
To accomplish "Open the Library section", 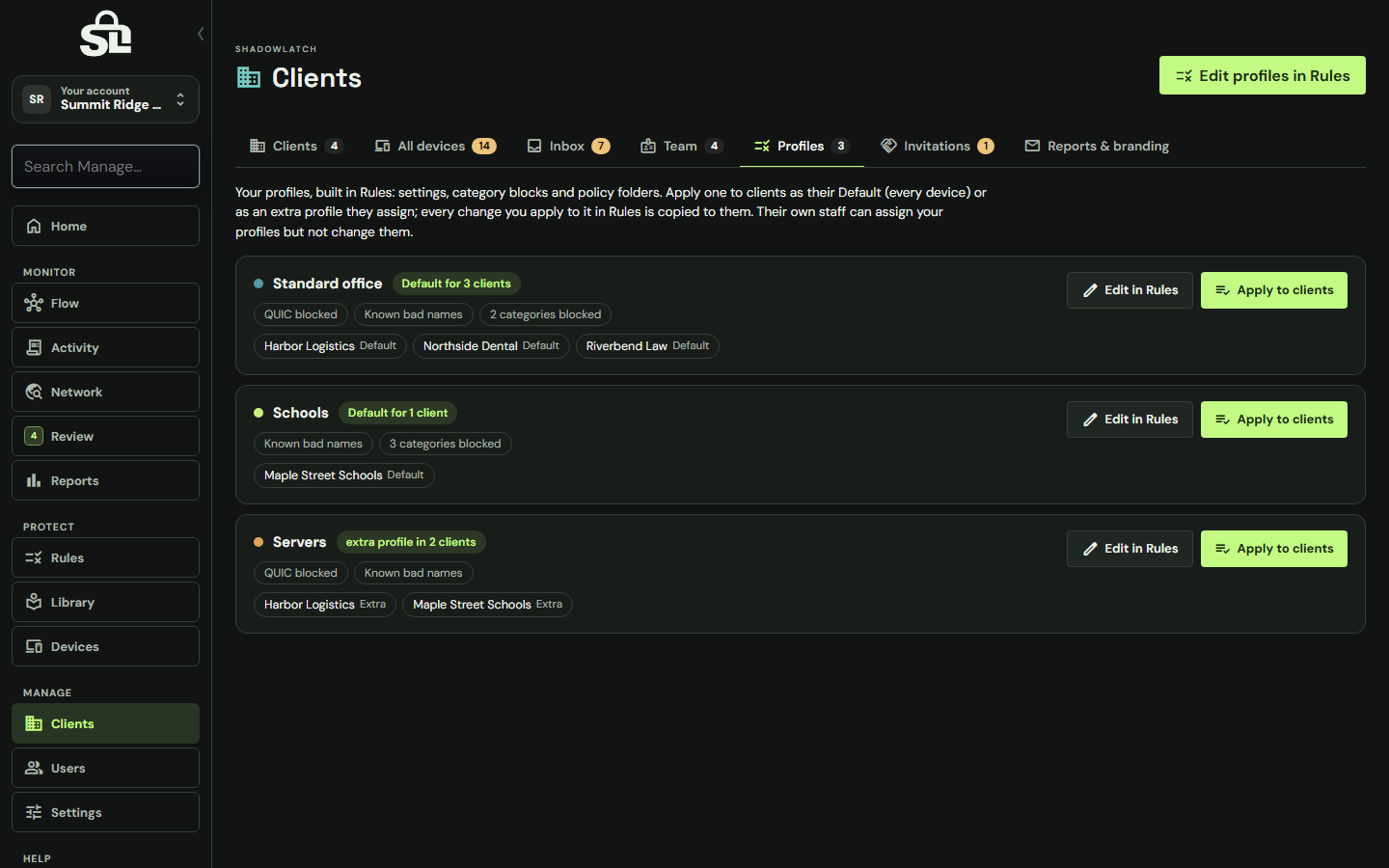I will tap(105, 602).
